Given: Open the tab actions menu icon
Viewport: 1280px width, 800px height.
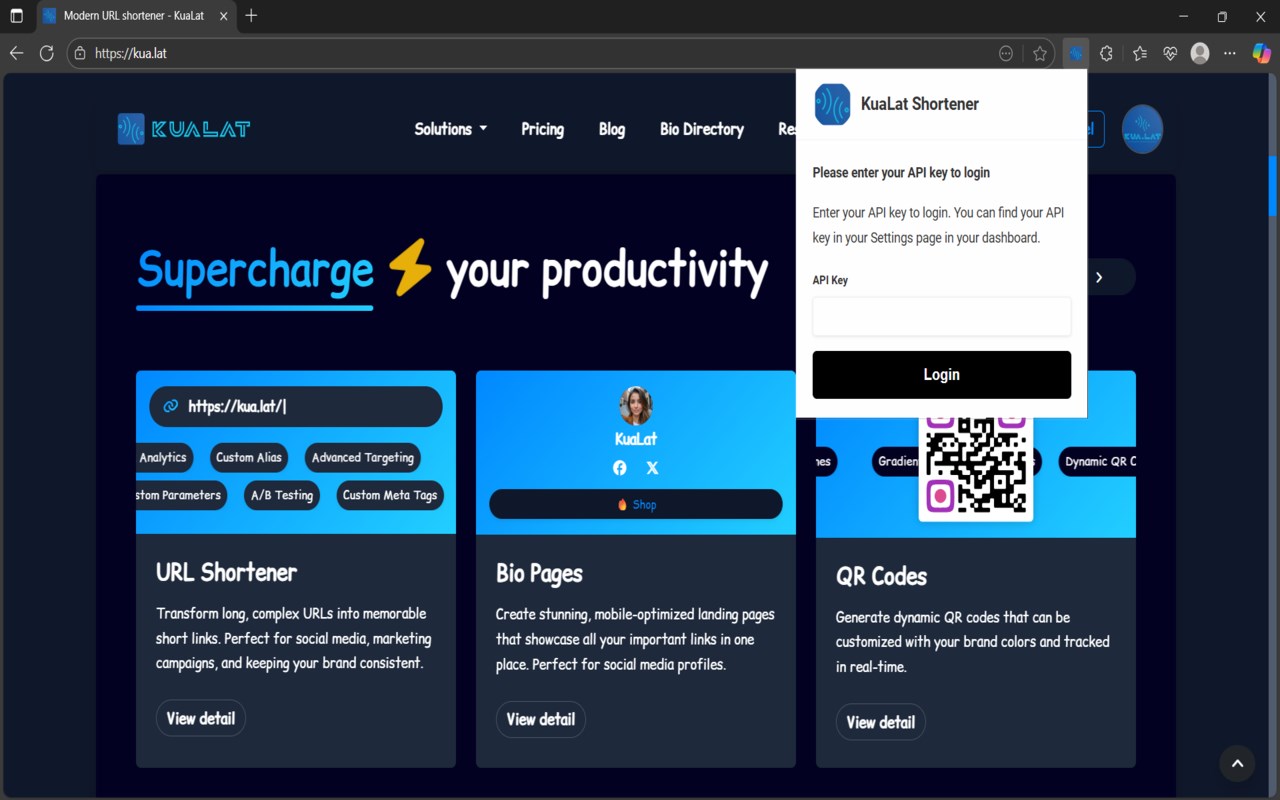Looking at the screenshot, I should (16, 16).
